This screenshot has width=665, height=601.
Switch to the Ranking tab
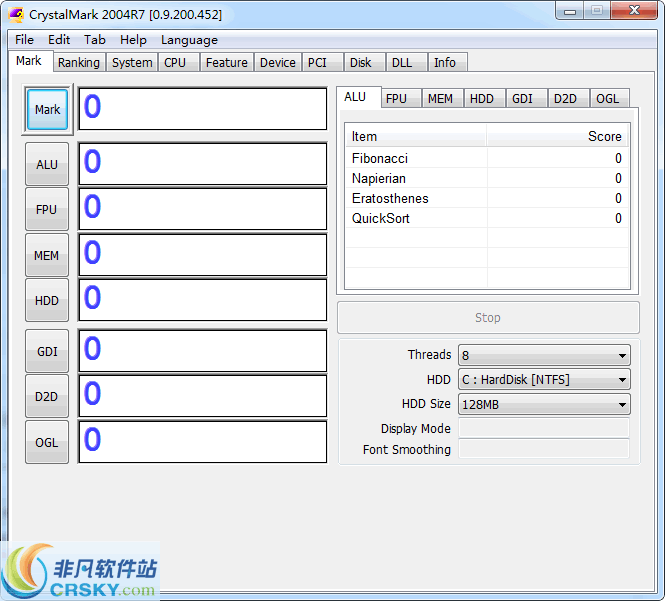(x=79, y=62)
